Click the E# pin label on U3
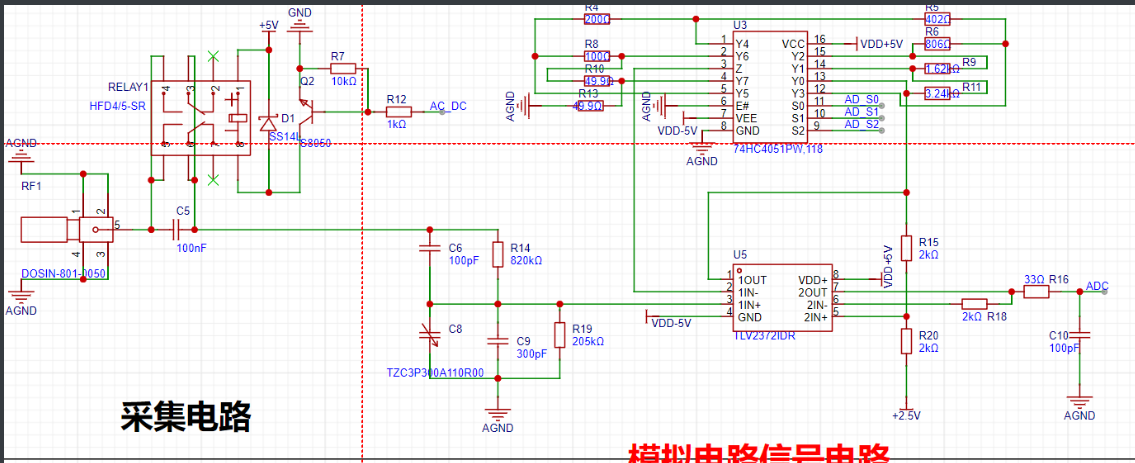The height and width of the screenshot is (463, 1135). (742, 105)
